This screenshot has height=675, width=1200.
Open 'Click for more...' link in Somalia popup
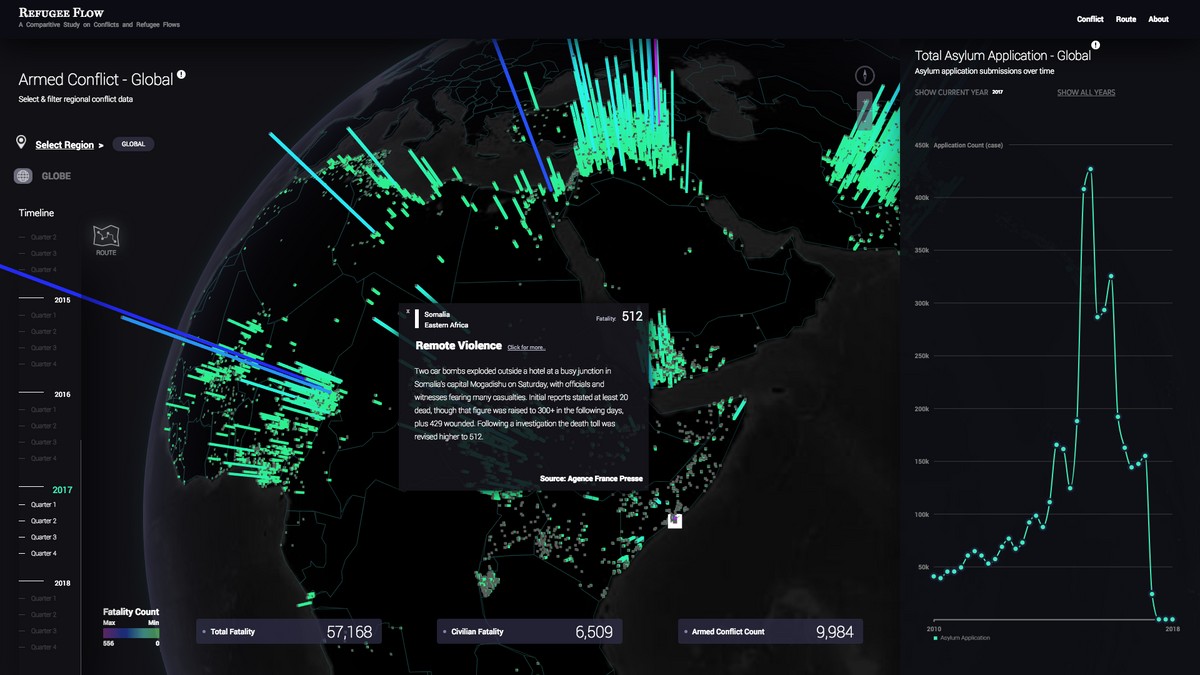tap(526, 347)
